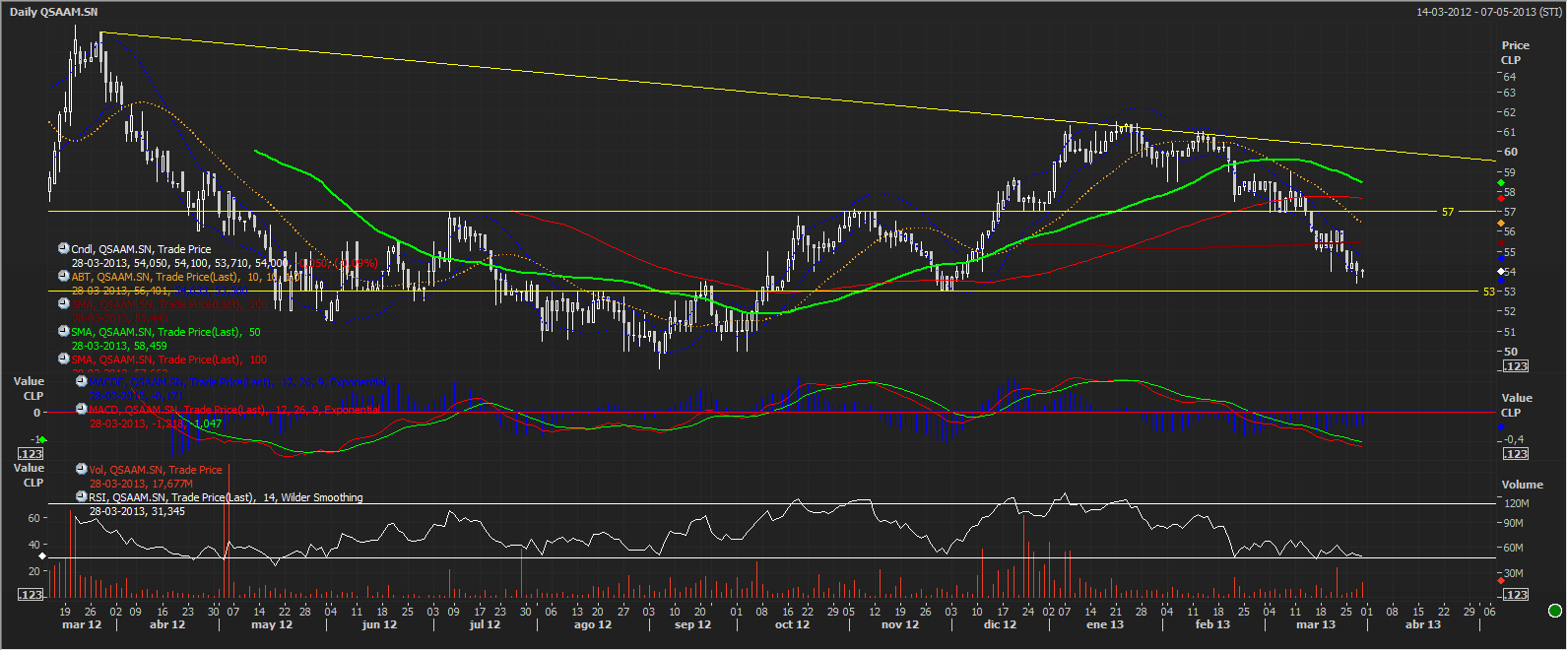Click the MACDF histogram legend icon
Viewport: 1568px width, 651px height.
point(82,381)
